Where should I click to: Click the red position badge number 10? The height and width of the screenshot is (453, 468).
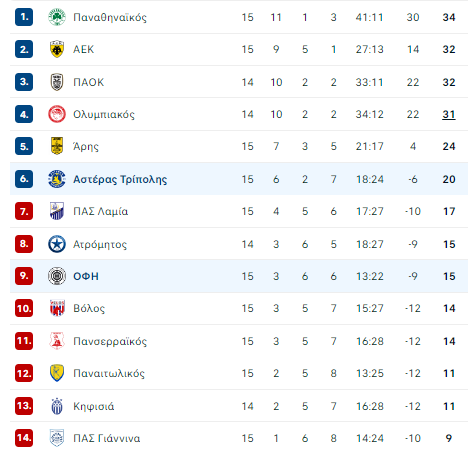24,308
